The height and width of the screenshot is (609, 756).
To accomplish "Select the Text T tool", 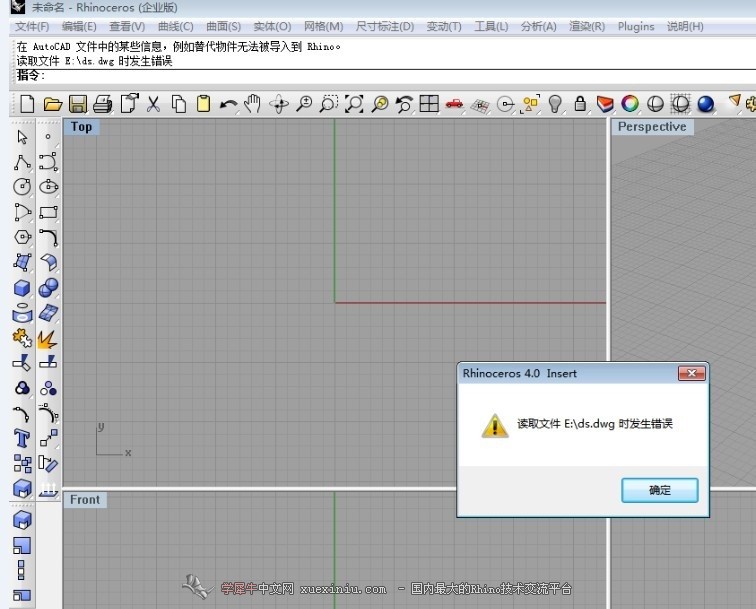I will 22,438.
